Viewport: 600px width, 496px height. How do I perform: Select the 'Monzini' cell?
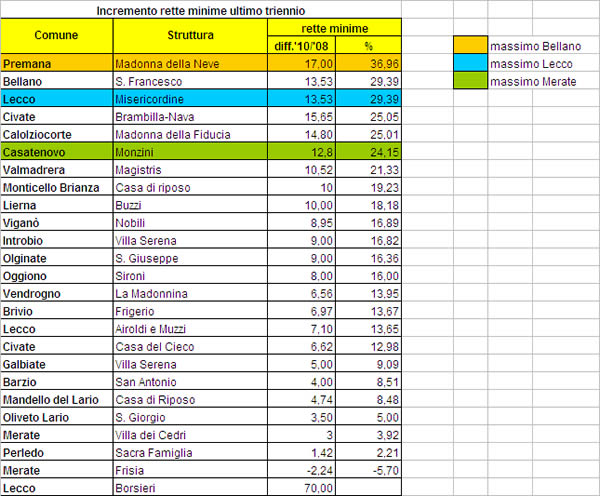(190, 151)
